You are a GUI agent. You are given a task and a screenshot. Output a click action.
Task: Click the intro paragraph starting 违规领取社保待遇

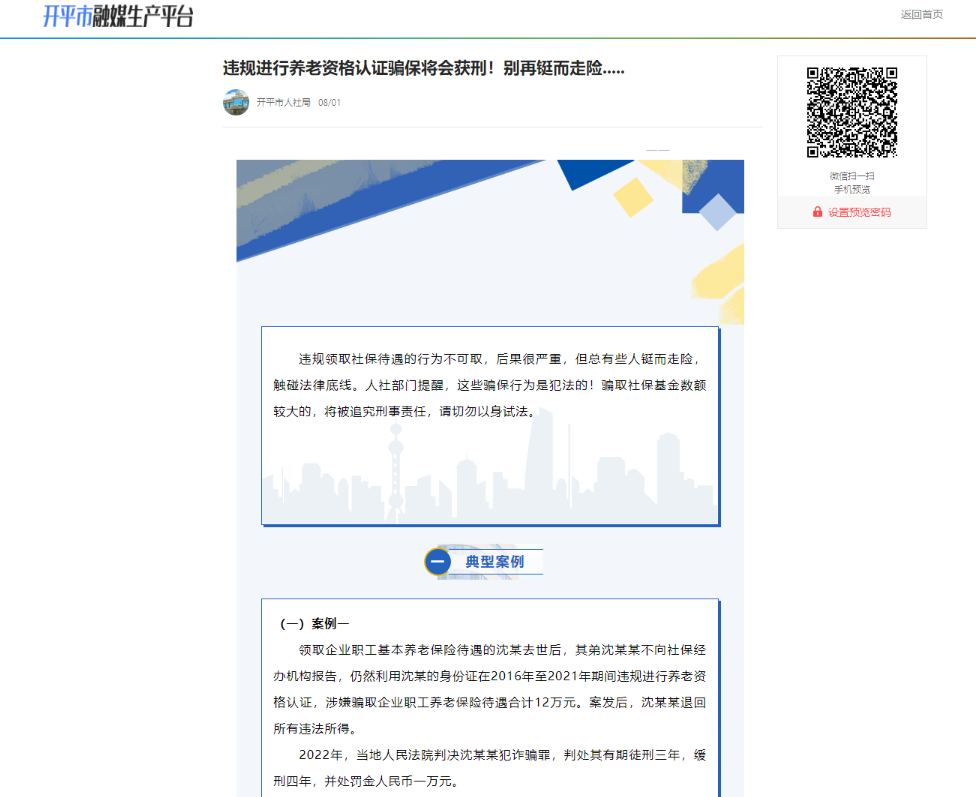[490, 385]
